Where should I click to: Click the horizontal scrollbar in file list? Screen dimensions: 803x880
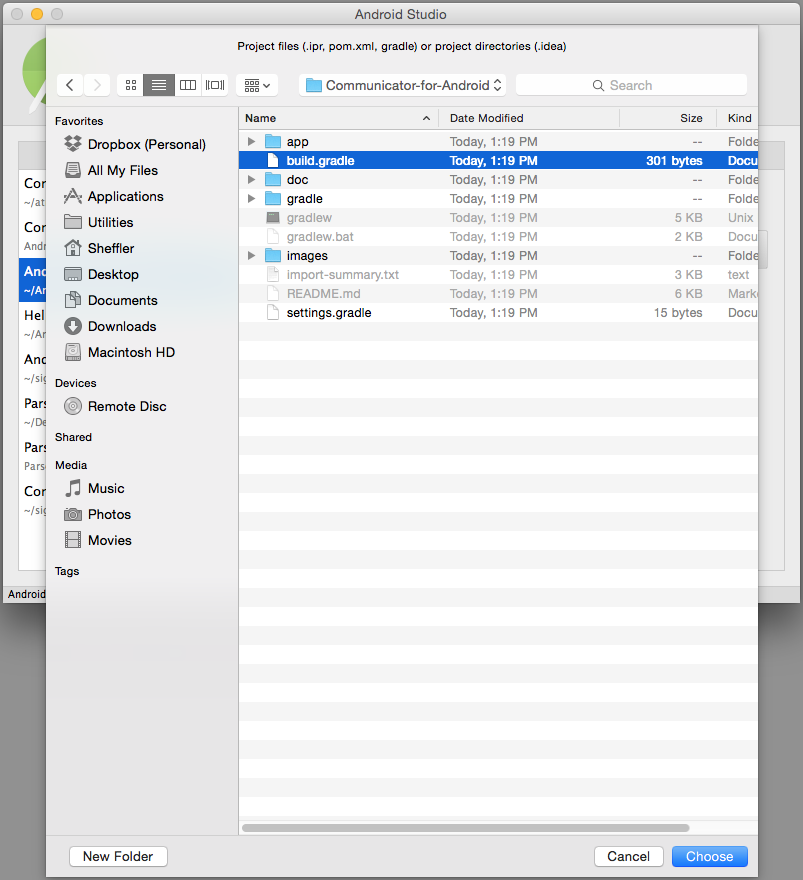[x=466, y=828]
